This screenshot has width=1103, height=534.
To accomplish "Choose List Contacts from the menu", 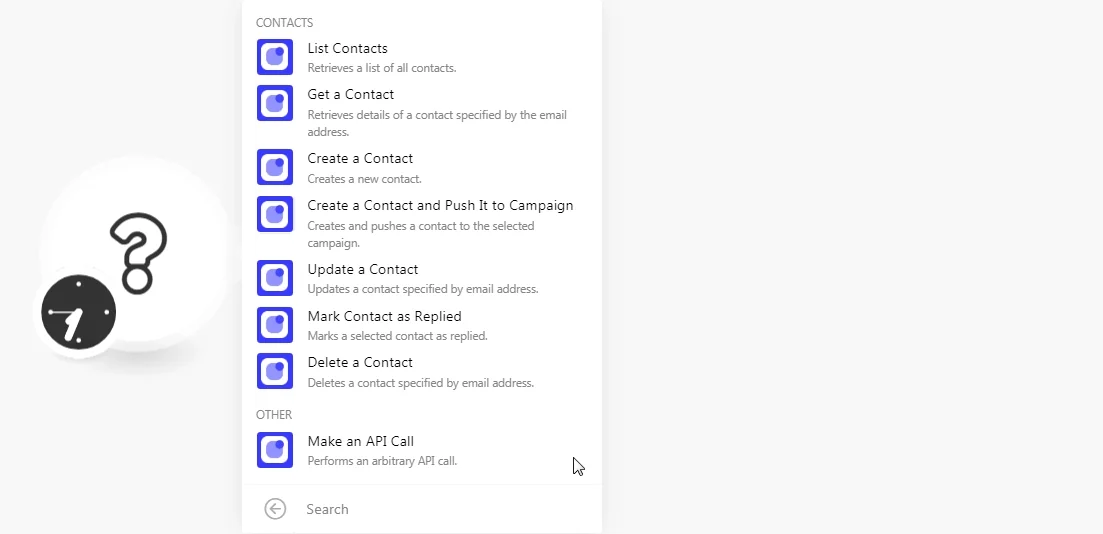I will (x=422, y=57).
